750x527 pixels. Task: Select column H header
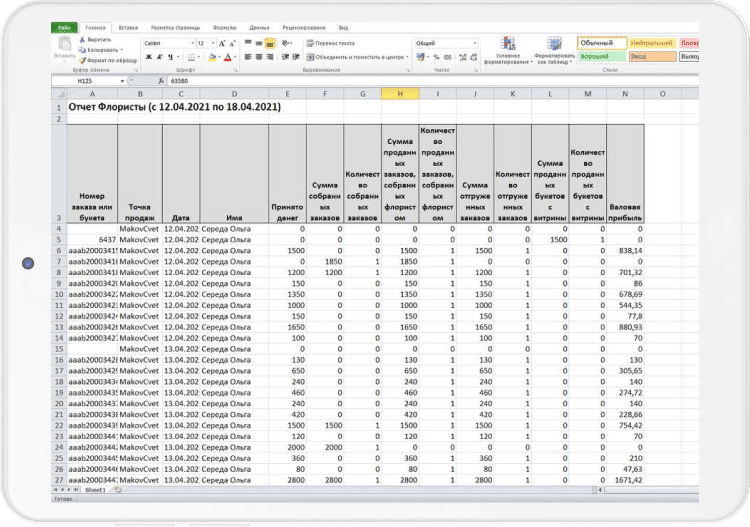tap(400, 94)
